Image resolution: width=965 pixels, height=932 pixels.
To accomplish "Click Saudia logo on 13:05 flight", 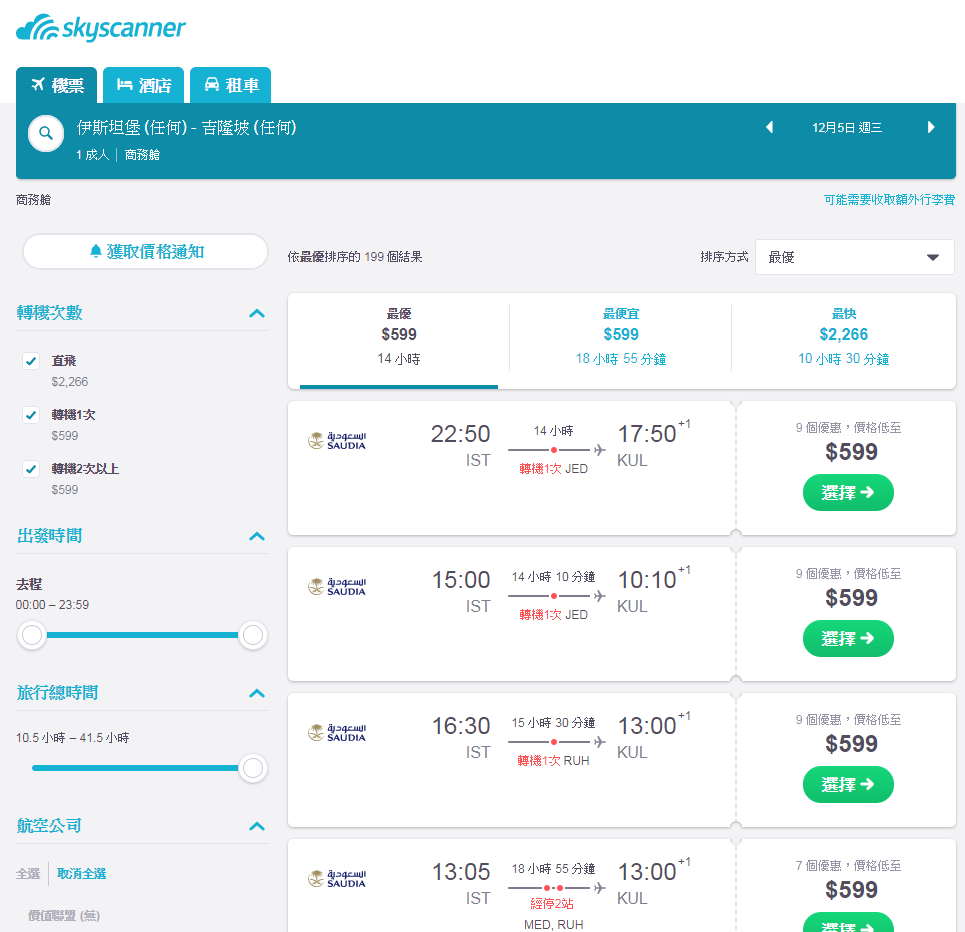I will pyautogui.click(x=337, y=878).
